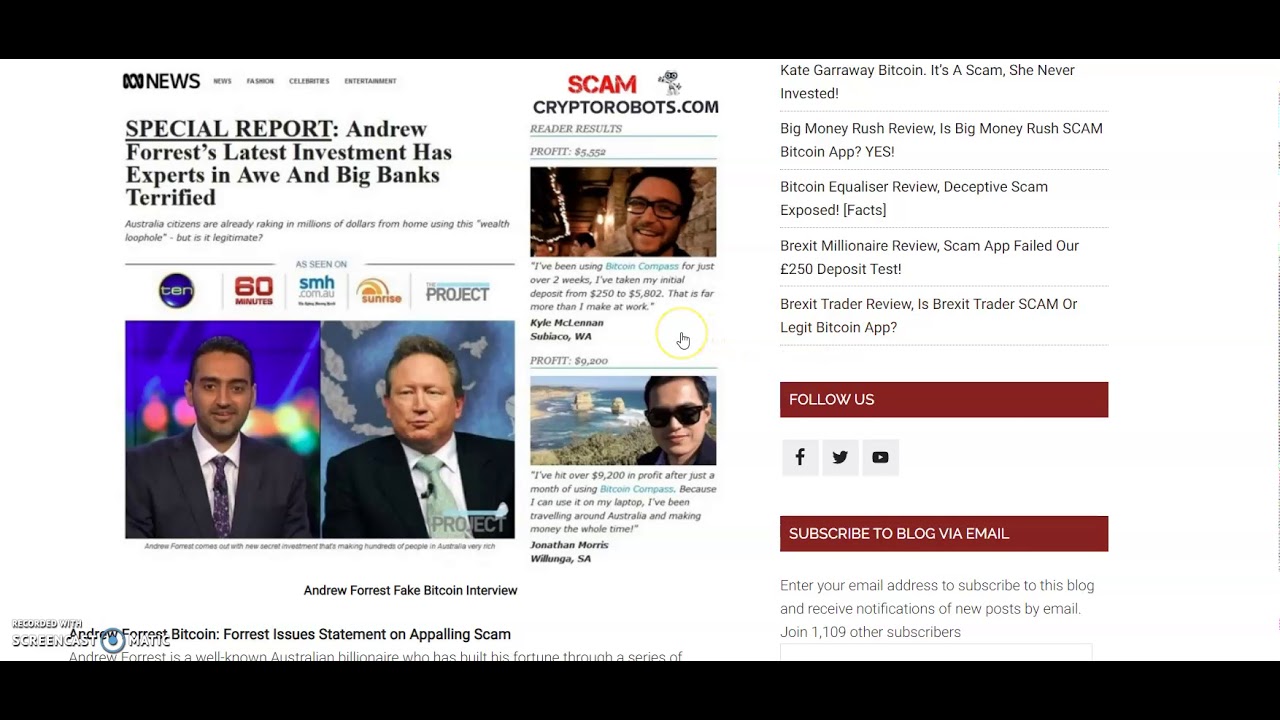Click the smh.com.au logo

(x=316, y=290)
